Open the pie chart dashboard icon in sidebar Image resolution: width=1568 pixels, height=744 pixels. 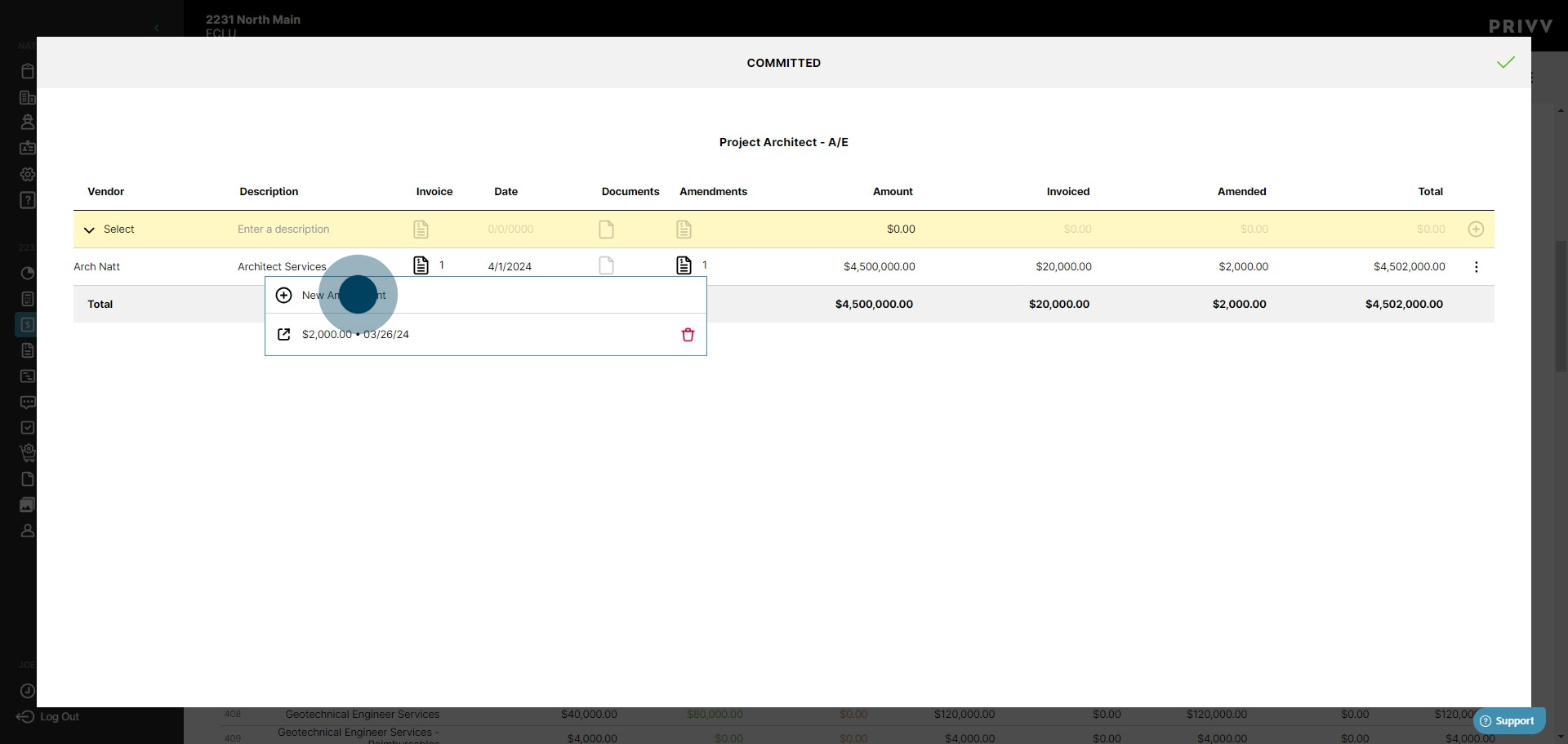(x=27, y=273)
